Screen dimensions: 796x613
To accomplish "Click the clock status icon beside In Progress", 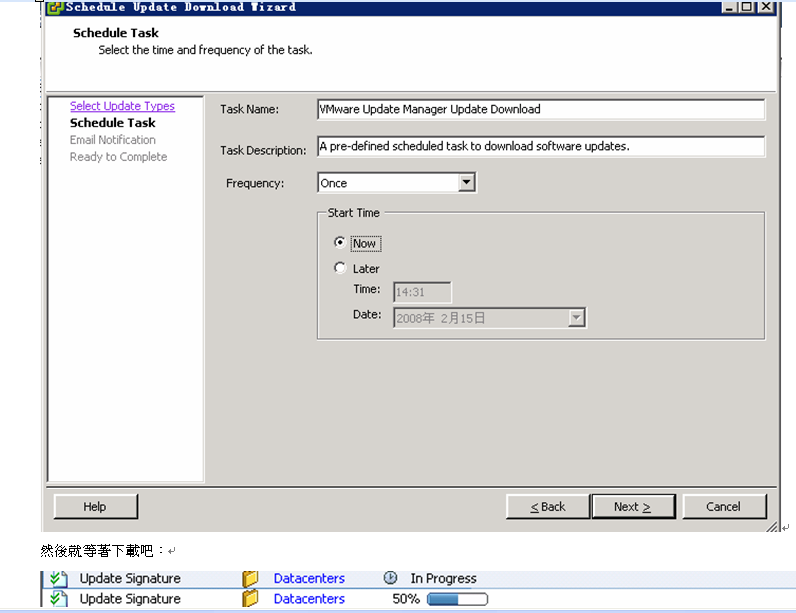I will [x=390, y=577].
